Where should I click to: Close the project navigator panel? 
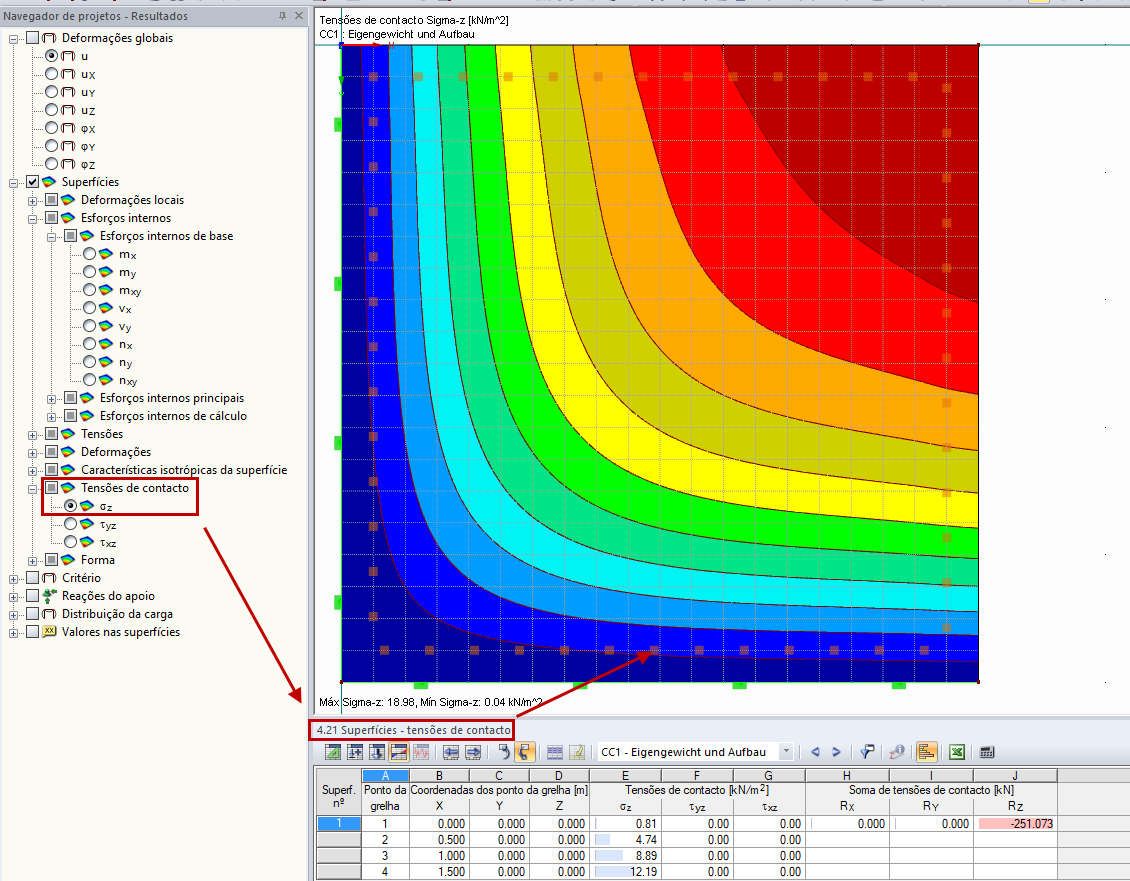[x=299, y=16]
